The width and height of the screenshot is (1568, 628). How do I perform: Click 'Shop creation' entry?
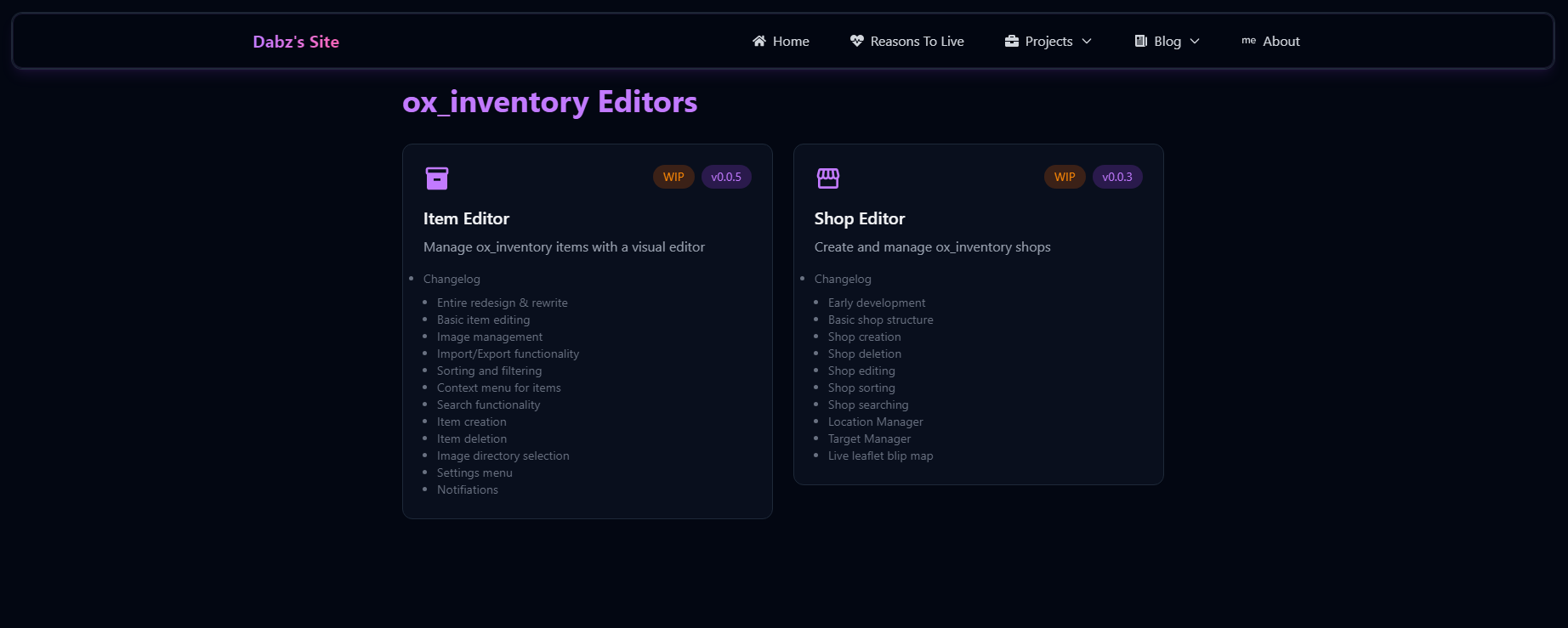(x=865, y=337)
